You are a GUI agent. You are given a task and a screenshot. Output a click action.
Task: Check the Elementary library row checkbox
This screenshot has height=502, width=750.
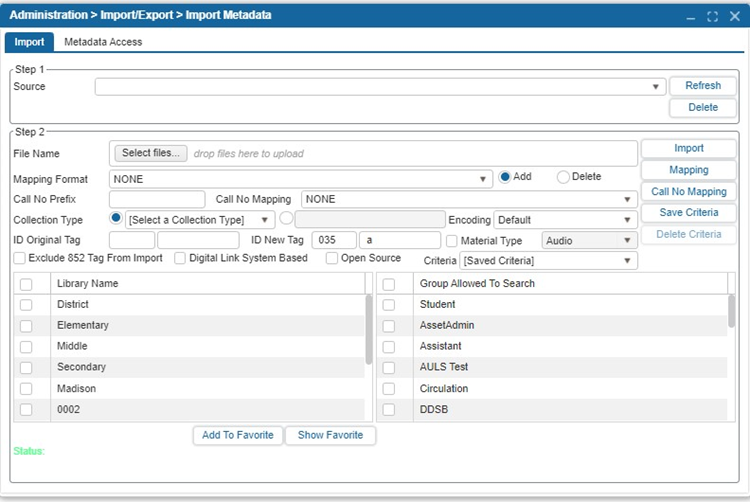26,326
